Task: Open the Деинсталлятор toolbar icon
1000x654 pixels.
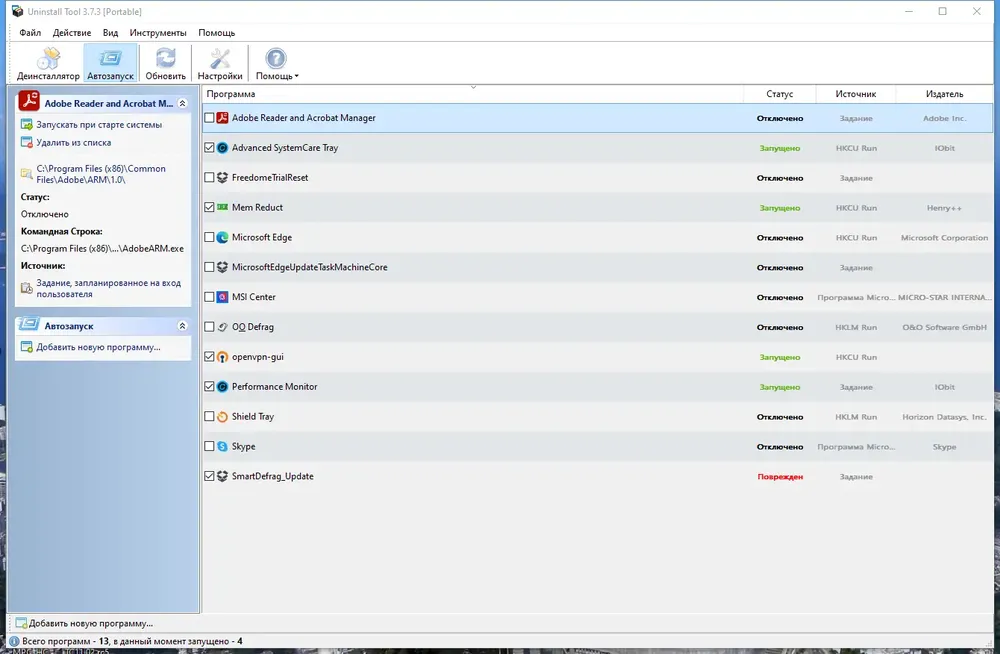Action: tap(48, 63)
